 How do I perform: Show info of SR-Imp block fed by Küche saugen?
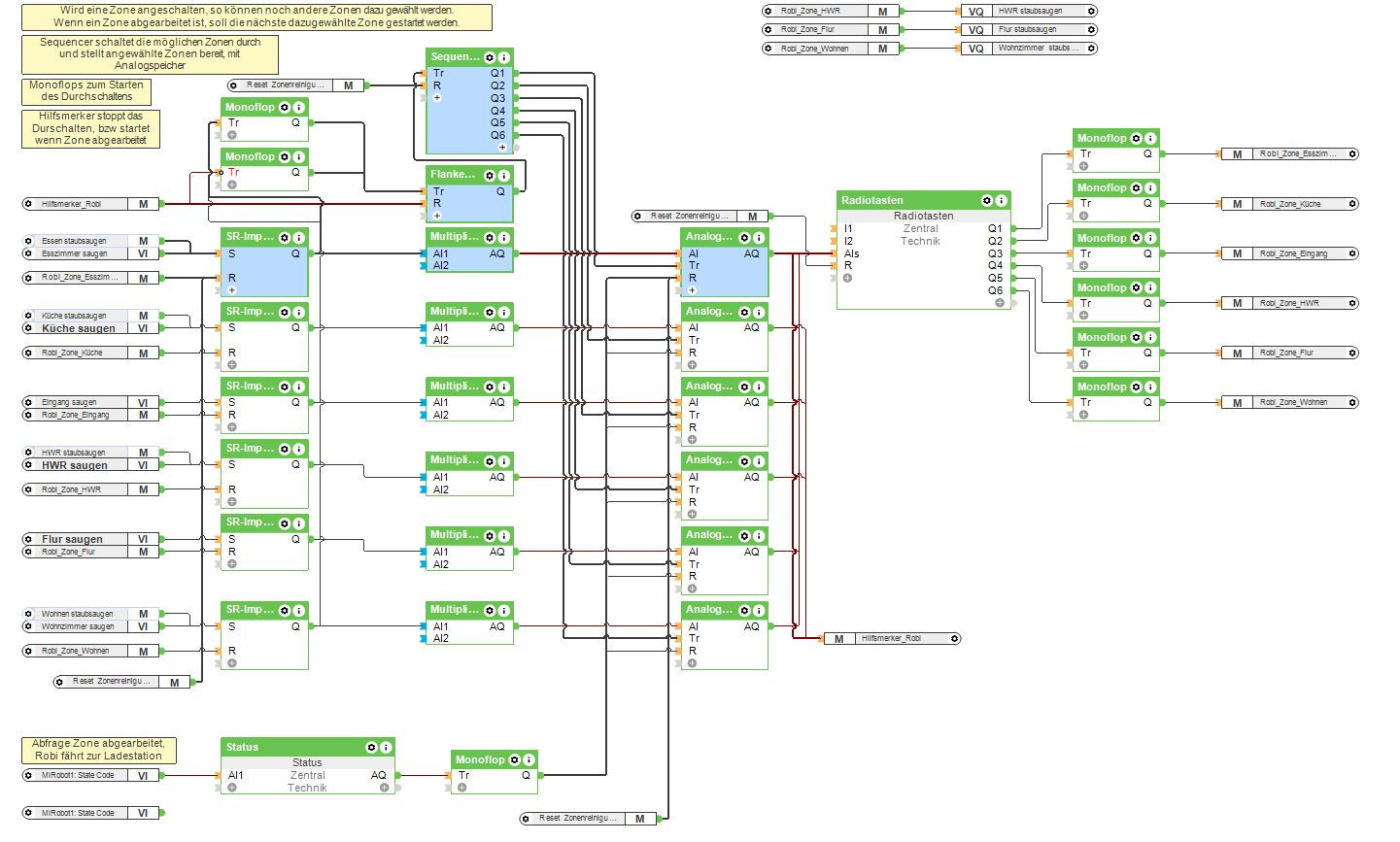point(298,312)
